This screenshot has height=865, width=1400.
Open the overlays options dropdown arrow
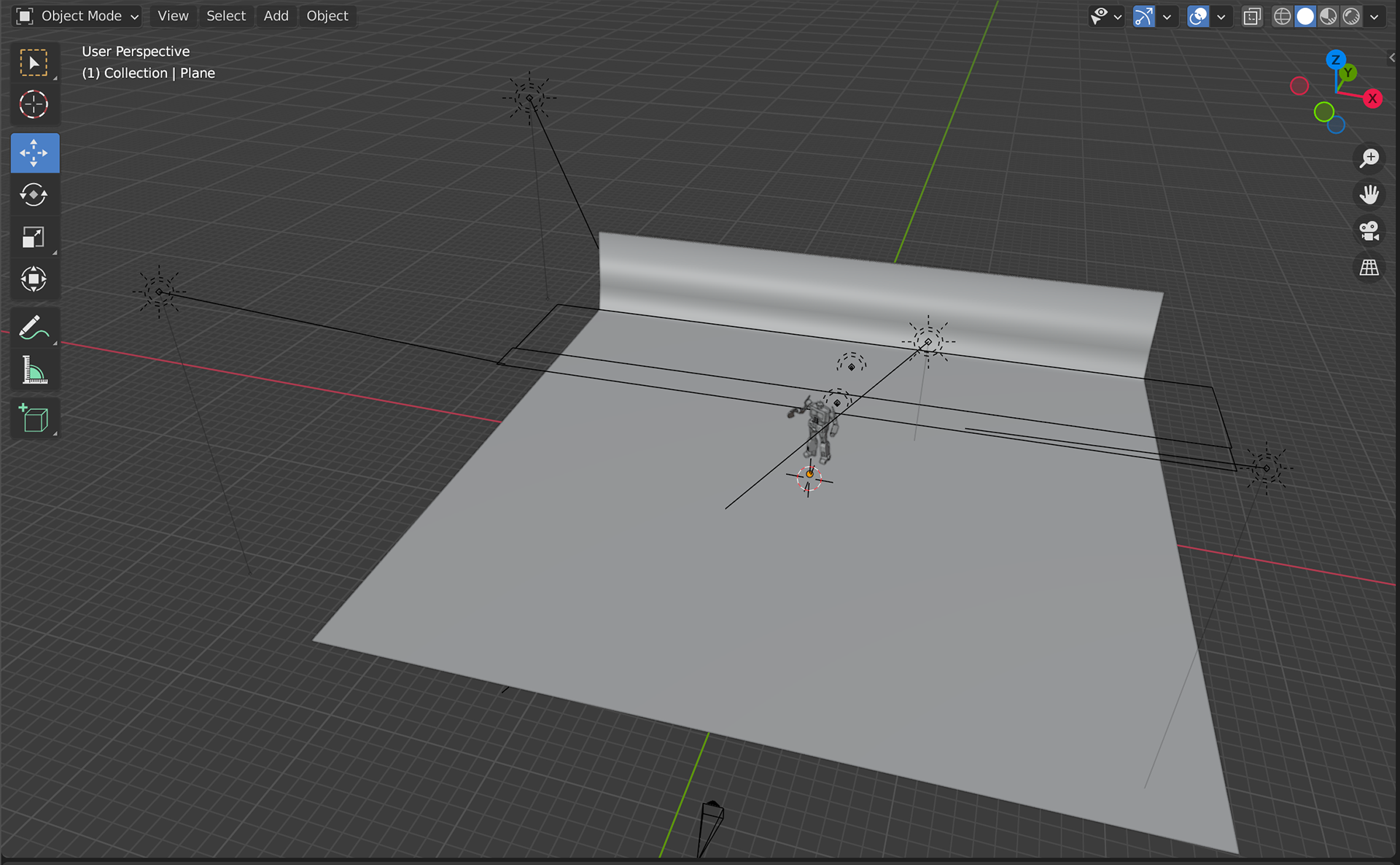pyautogui.click(x=1221, y=16)
